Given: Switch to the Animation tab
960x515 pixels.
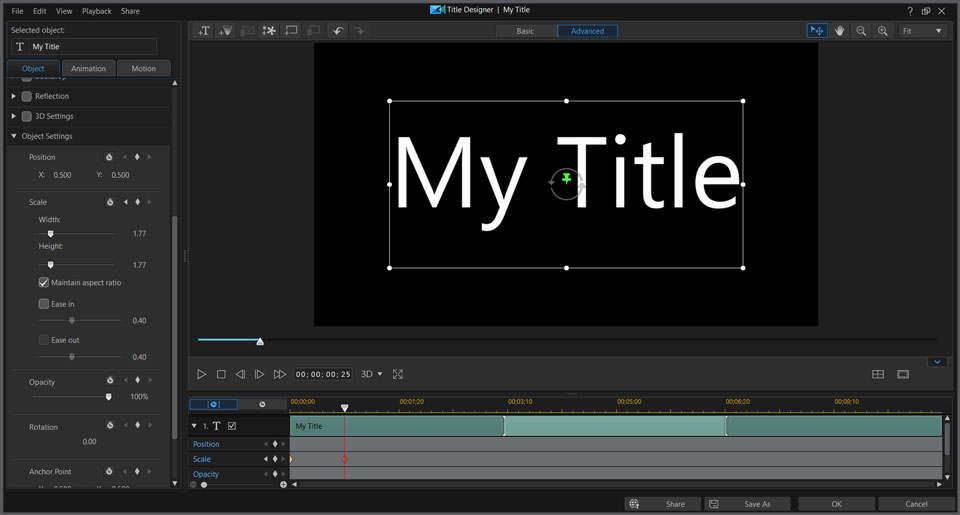Looking at the screenshot, I should 89,69.
